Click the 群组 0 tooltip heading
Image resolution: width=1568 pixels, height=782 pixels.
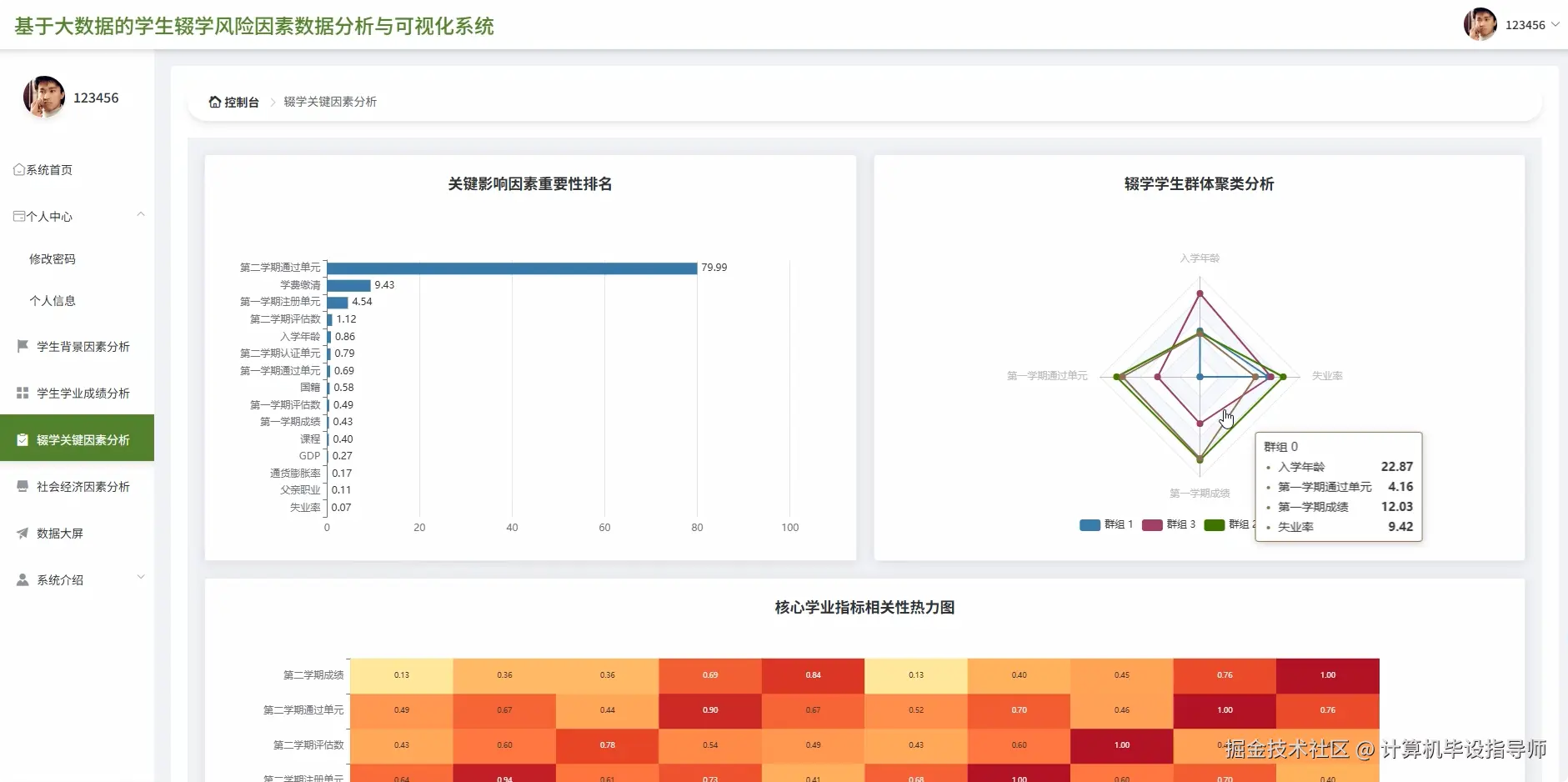click(1280, 447)
